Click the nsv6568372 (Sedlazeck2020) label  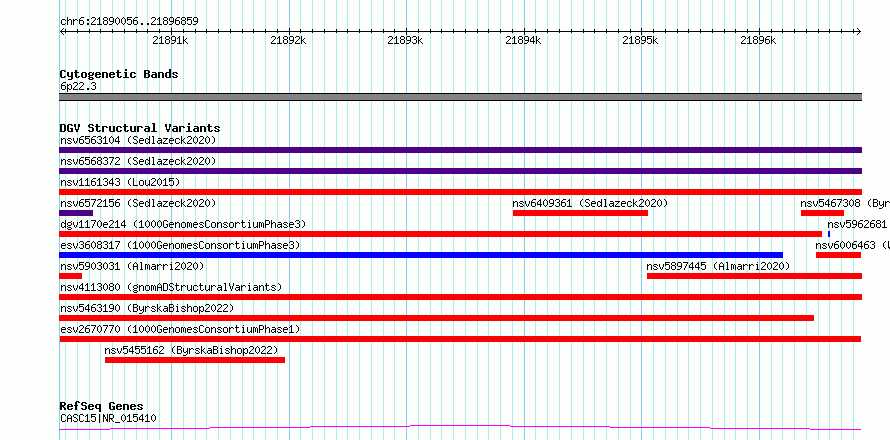coord(138,161)
